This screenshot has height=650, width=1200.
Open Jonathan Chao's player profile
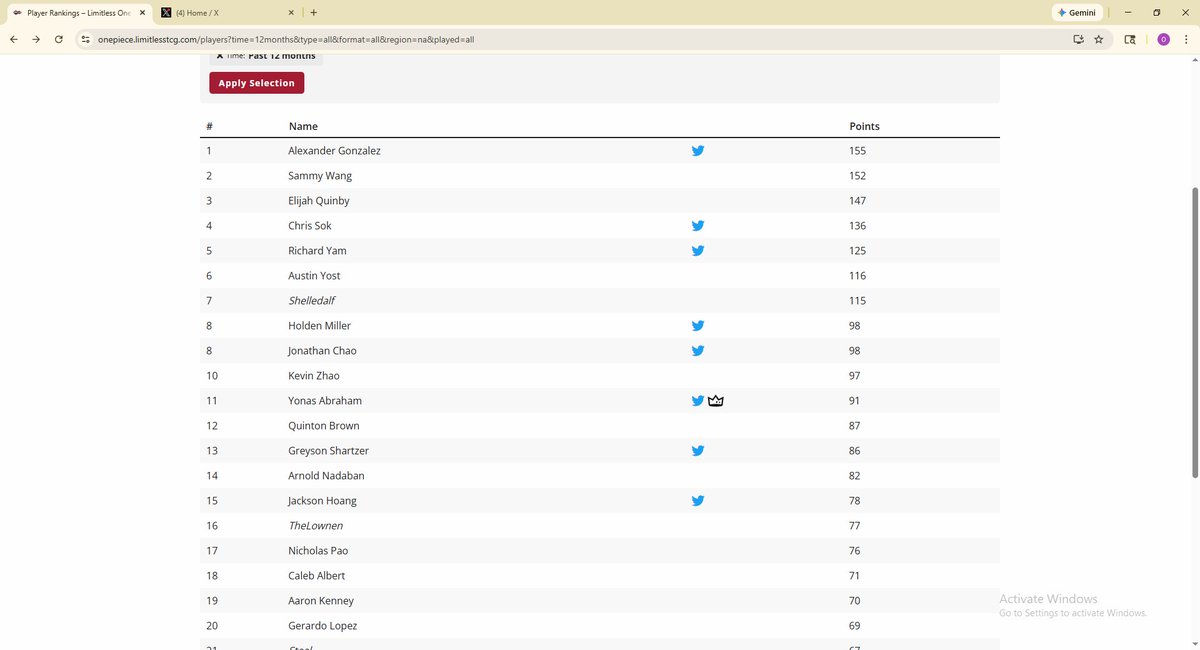coord(322,351)
